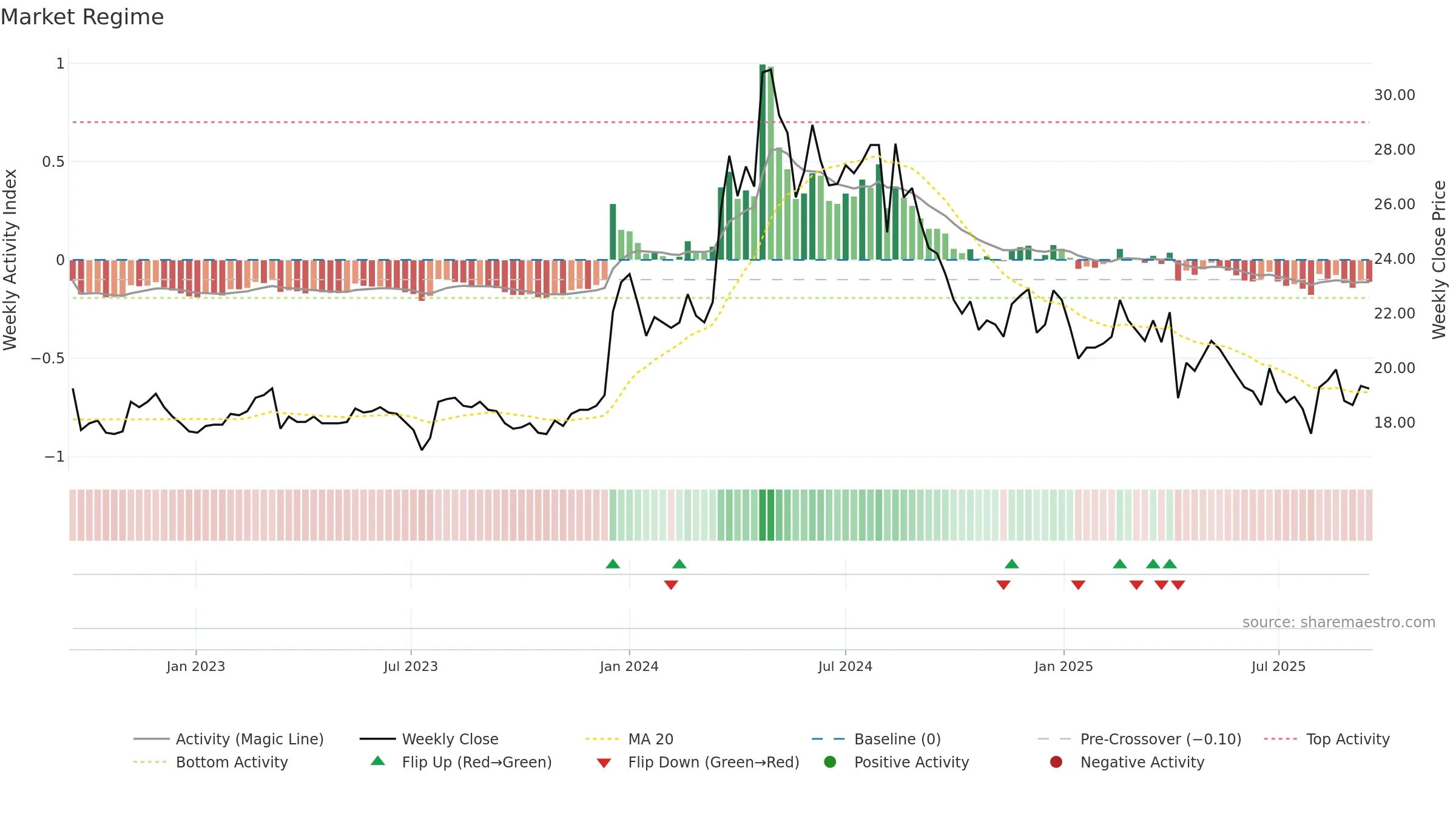Toggle Activity (Magic Line) legend entry
1456x819 pixels.
[x=229, y=739]
